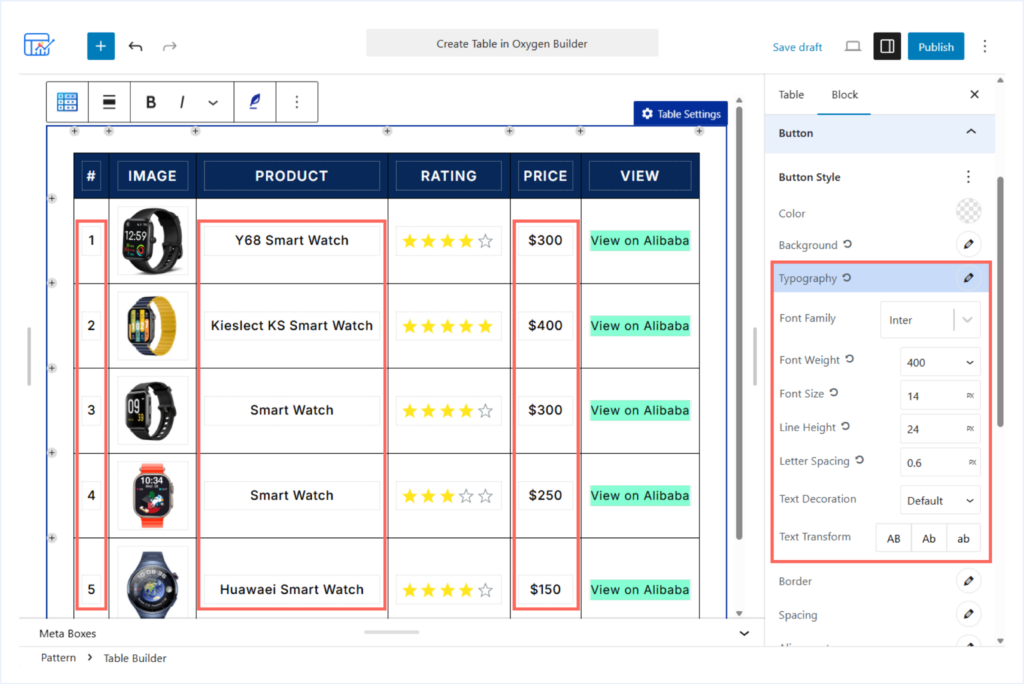Click the feather highlight icon in toolbar

tap(255, 102)
